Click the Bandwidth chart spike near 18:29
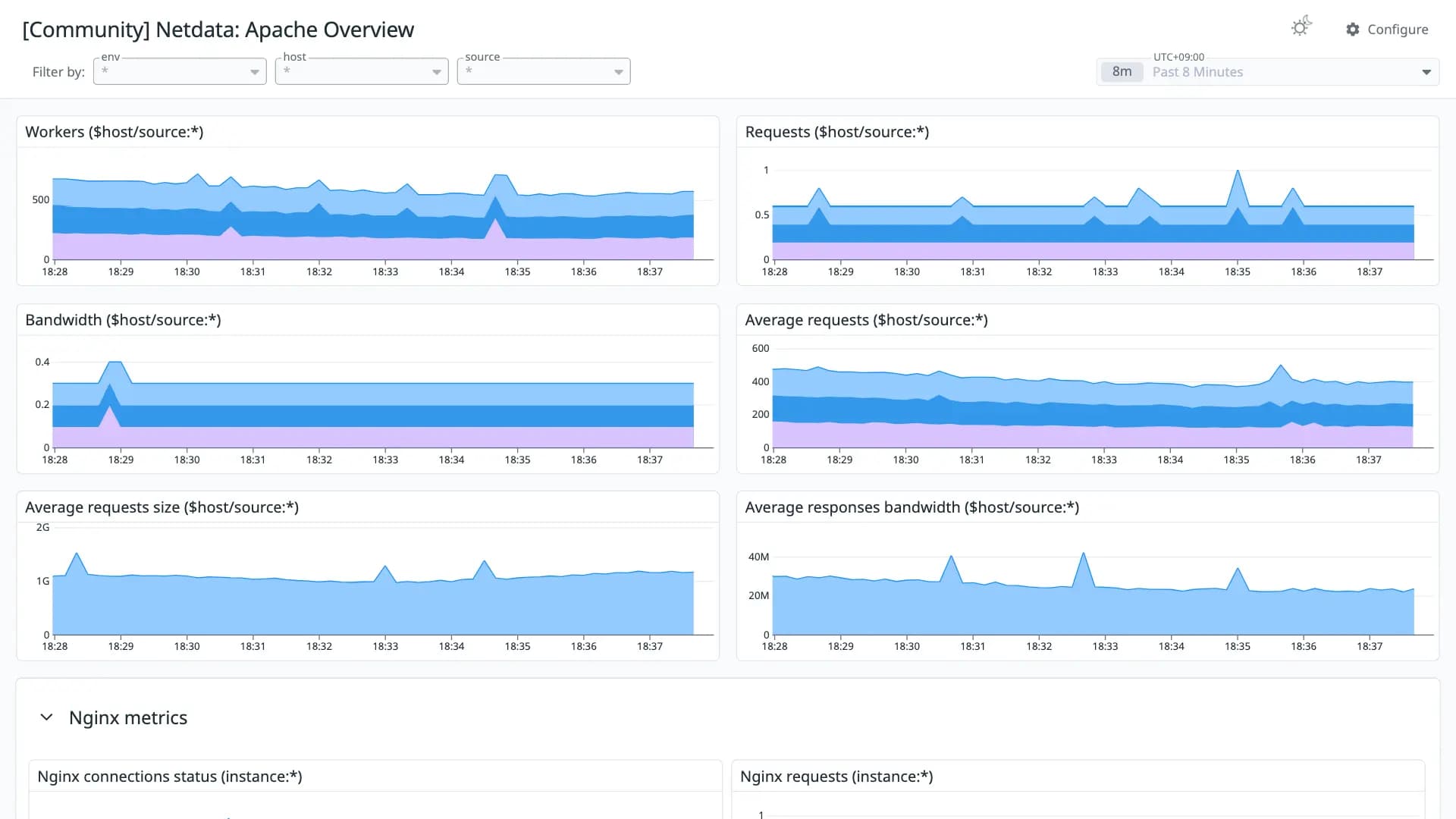1456x819 pixels. (114, 394)
